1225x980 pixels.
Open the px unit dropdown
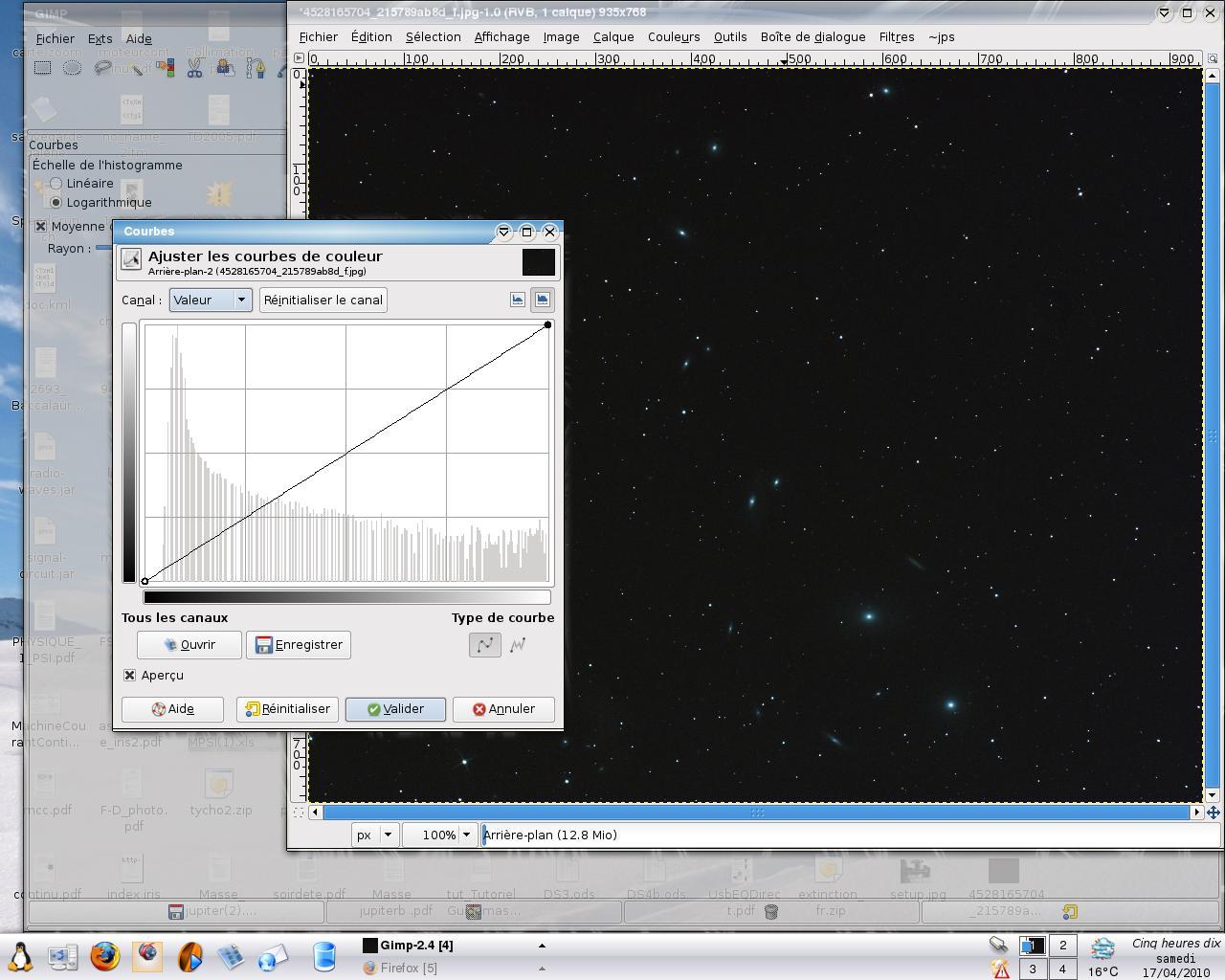[374, 835]
